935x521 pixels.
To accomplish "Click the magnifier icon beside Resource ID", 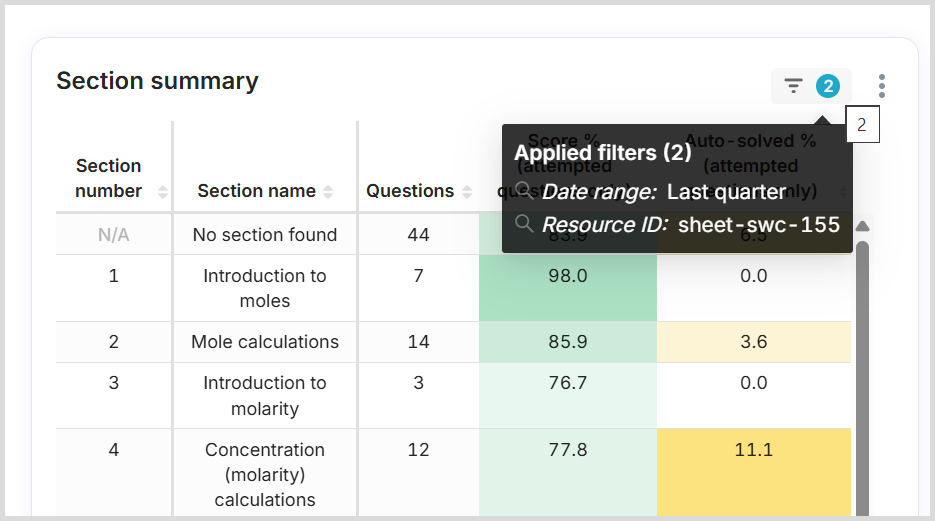I will pos(524,224).
